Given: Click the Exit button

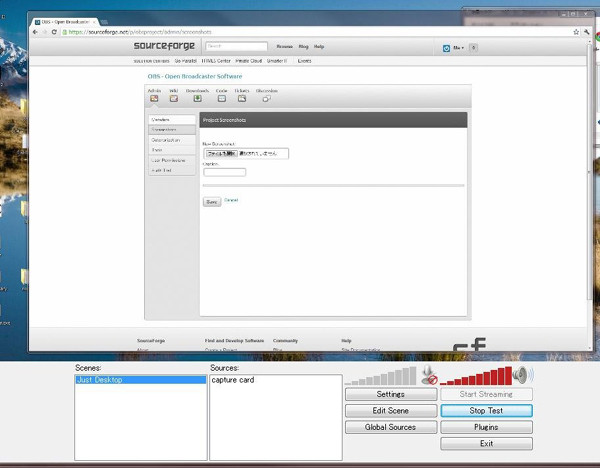Looking at the screenshot, I should pyautogui.click(x=486, y=444).
